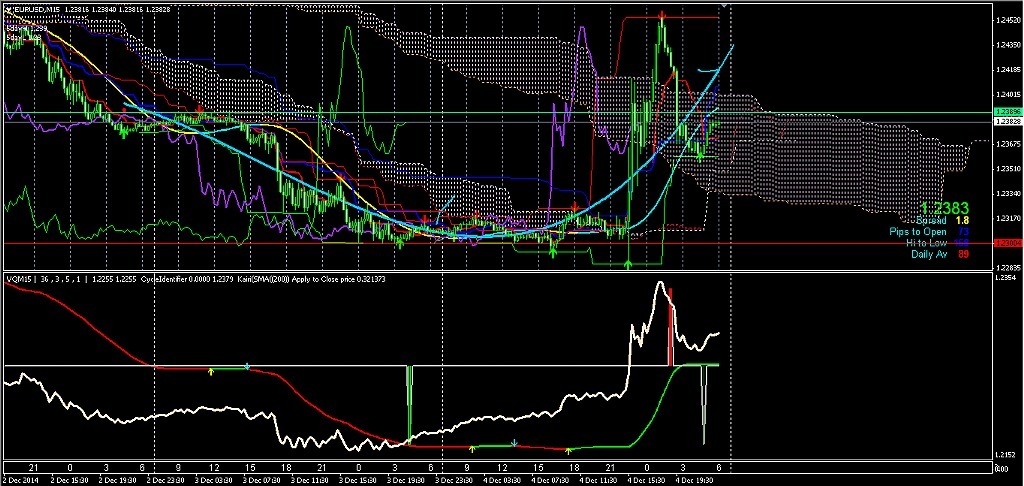Click the 1.23675 price scale value
Image resolution: width=1024 pixels, height=486 pixels.
pyautogui.click(x=1006, y=144)
